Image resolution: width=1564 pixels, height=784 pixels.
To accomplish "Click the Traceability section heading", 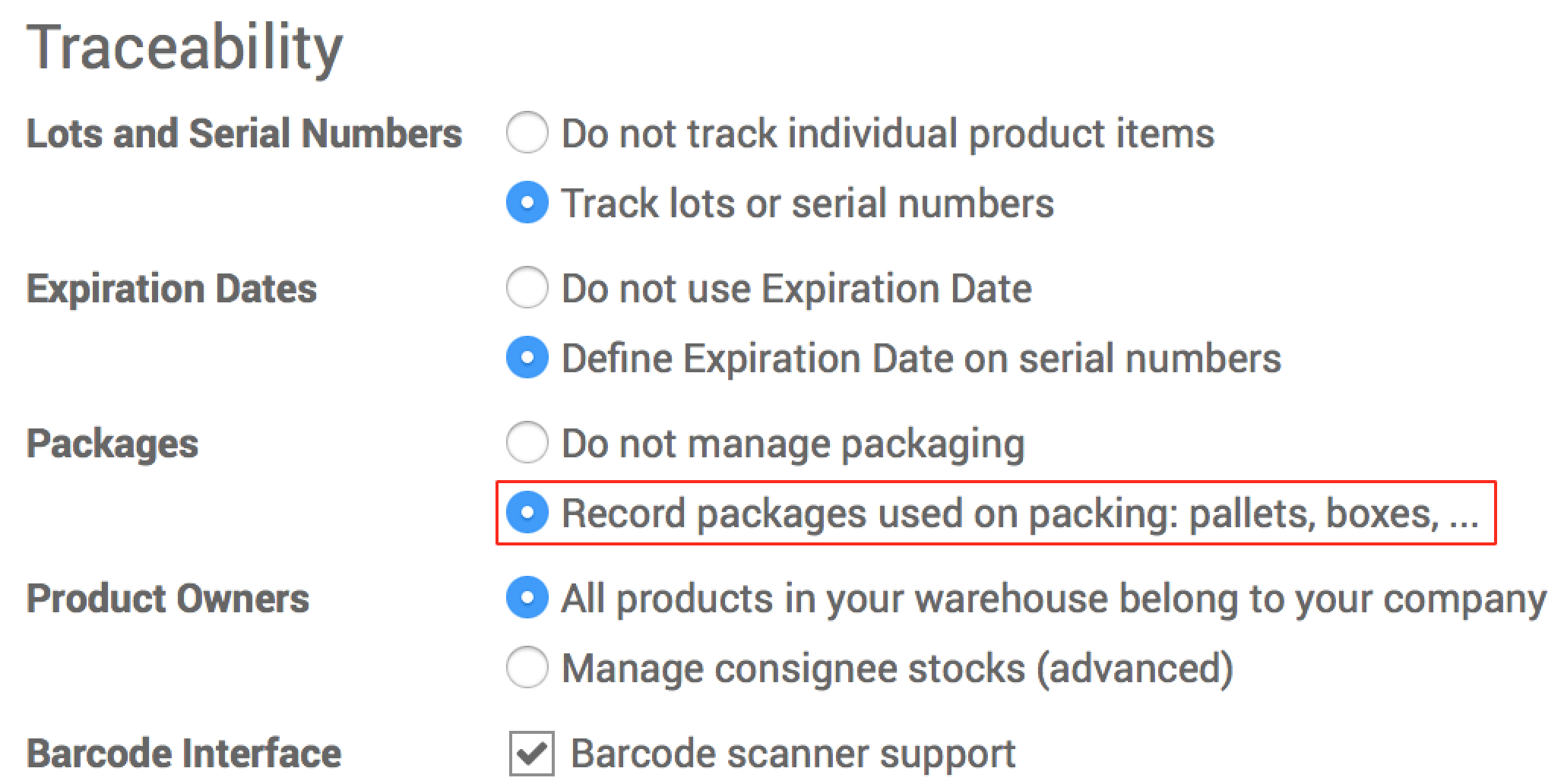I will [x=185, y=47].
